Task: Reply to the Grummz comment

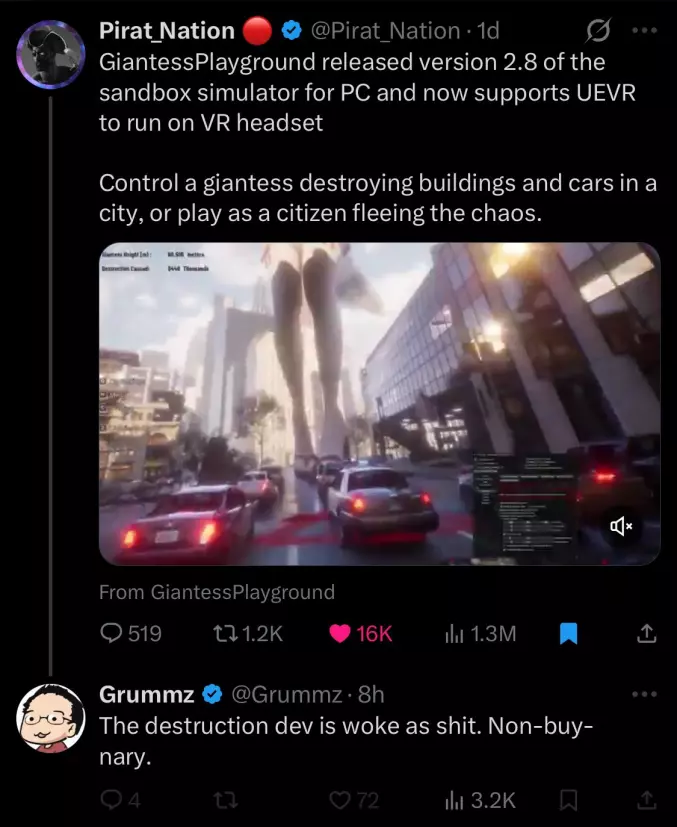Action: (120, 801)
